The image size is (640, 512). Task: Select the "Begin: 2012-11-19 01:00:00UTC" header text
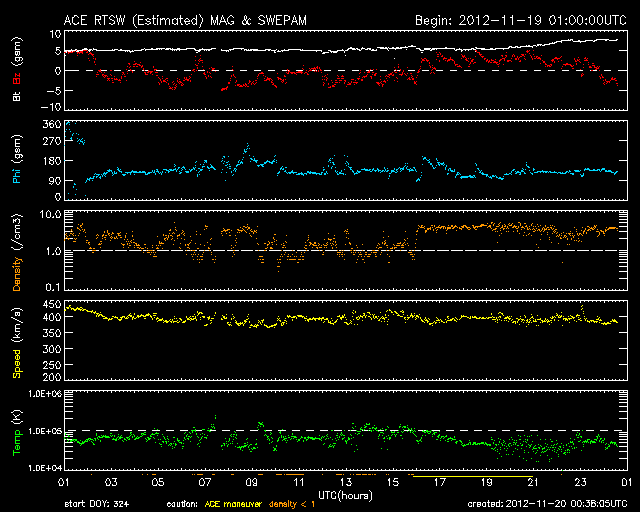pyautogui.click(x=521, y=20)
